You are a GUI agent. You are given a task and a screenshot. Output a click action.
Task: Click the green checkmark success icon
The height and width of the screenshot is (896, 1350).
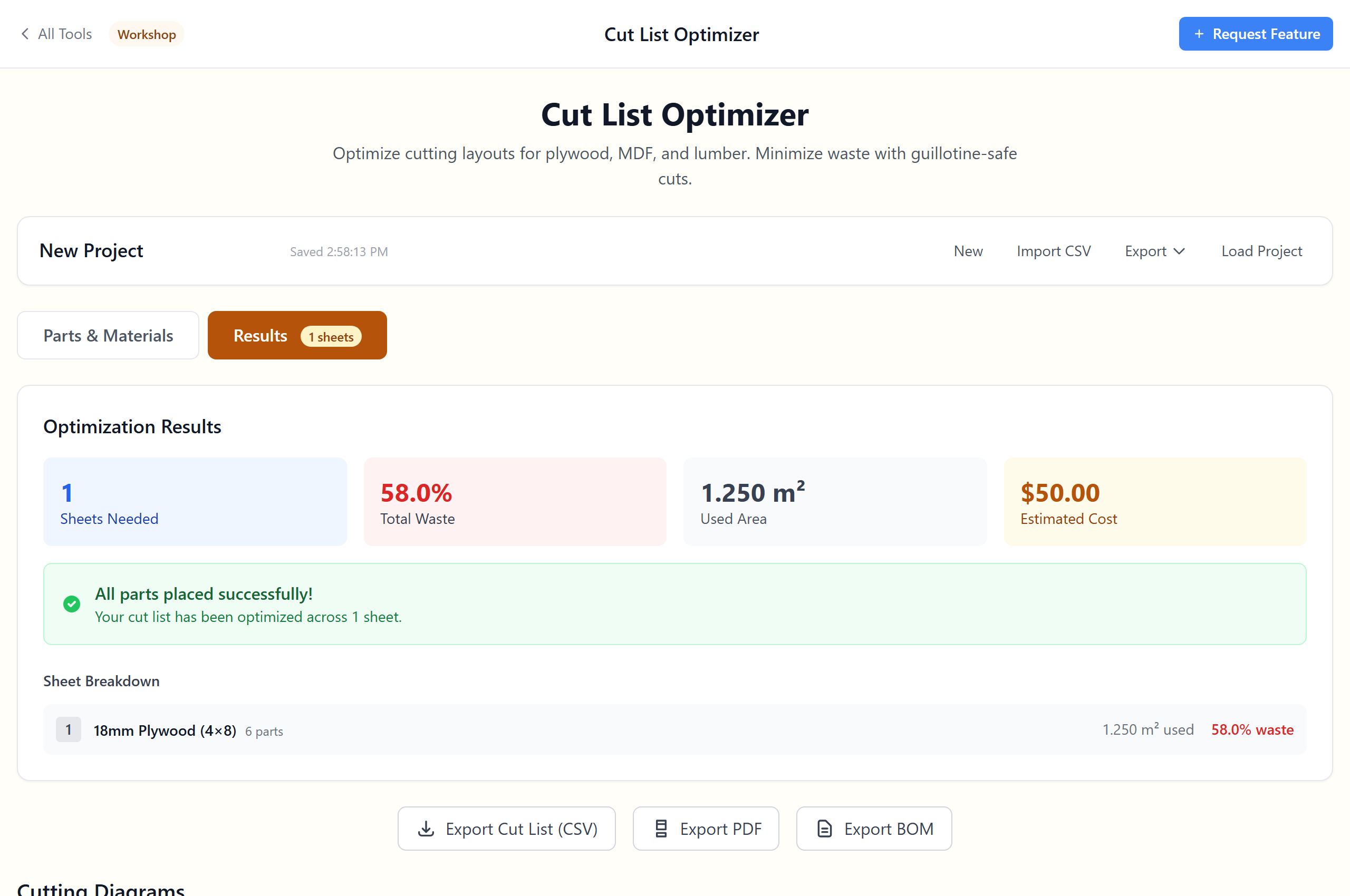click(x=72, y=604)
